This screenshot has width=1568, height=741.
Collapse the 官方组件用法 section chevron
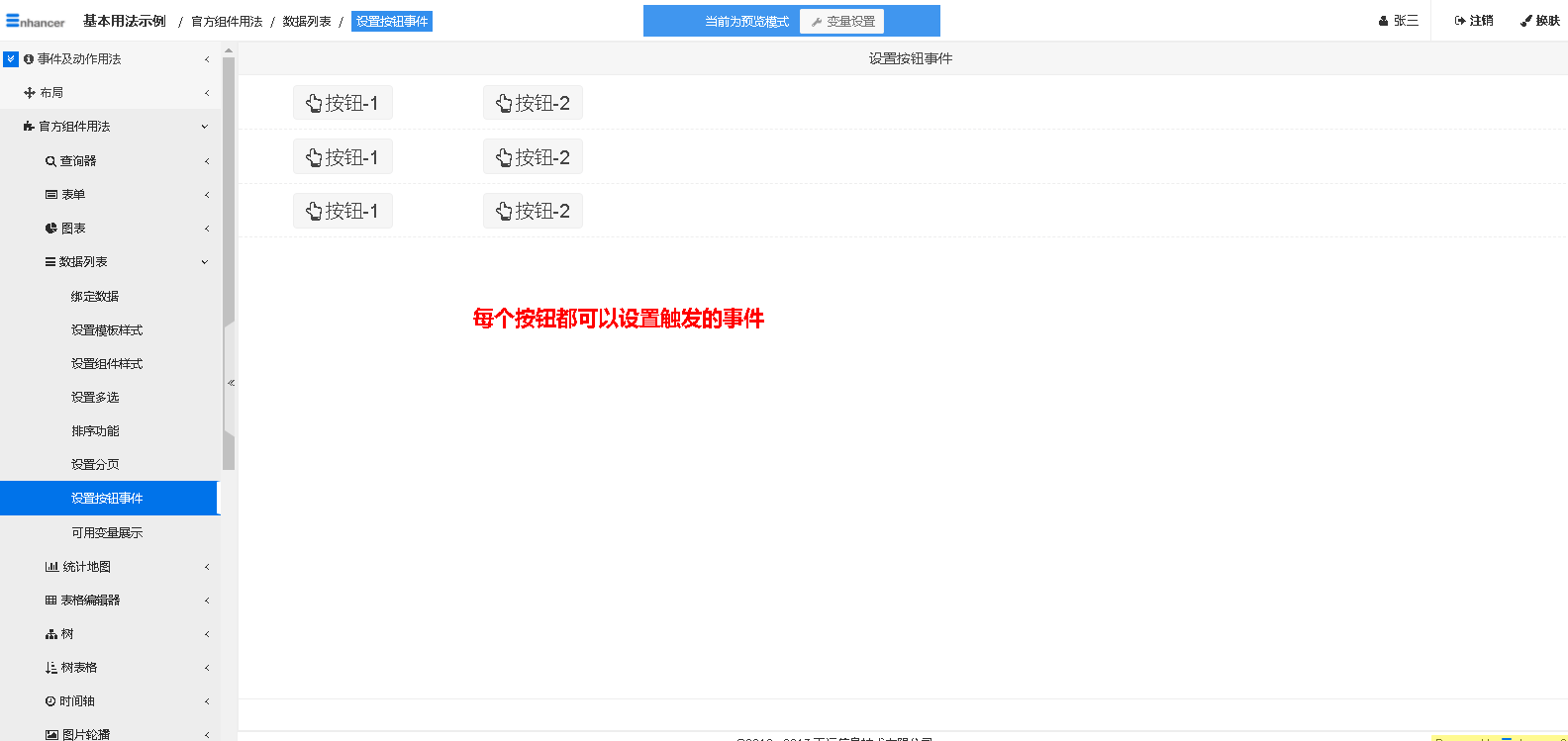click(205, 127)
